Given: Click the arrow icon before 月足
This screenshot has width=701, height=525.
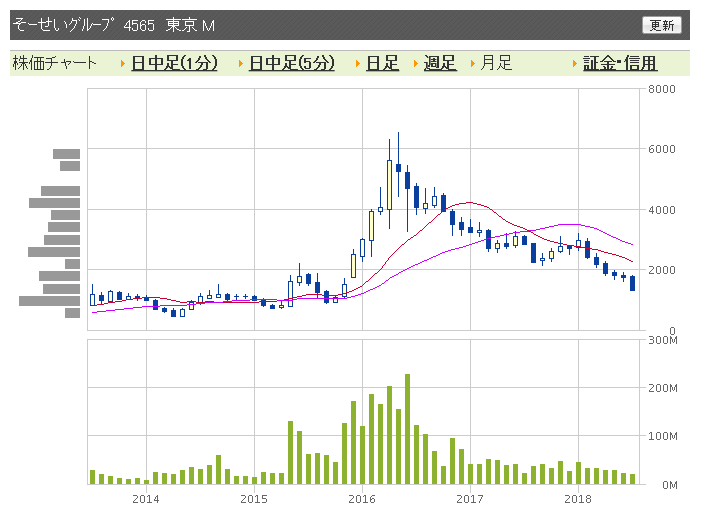Looking at the screenshot, I should 473,64.
